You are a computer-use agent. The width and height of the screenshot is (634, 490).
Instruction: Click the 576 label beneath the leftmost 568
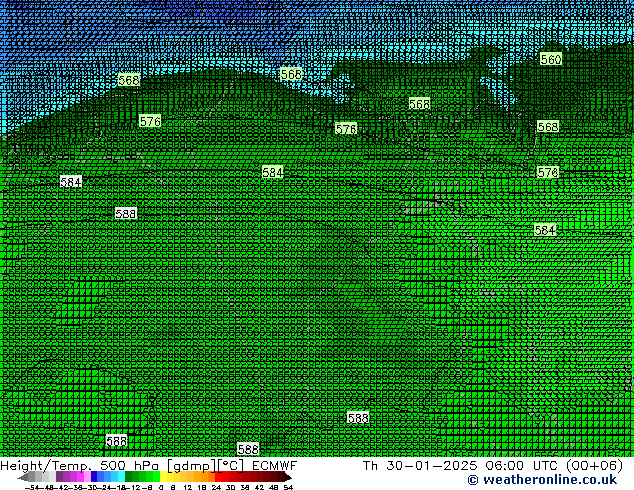[150, 121]
